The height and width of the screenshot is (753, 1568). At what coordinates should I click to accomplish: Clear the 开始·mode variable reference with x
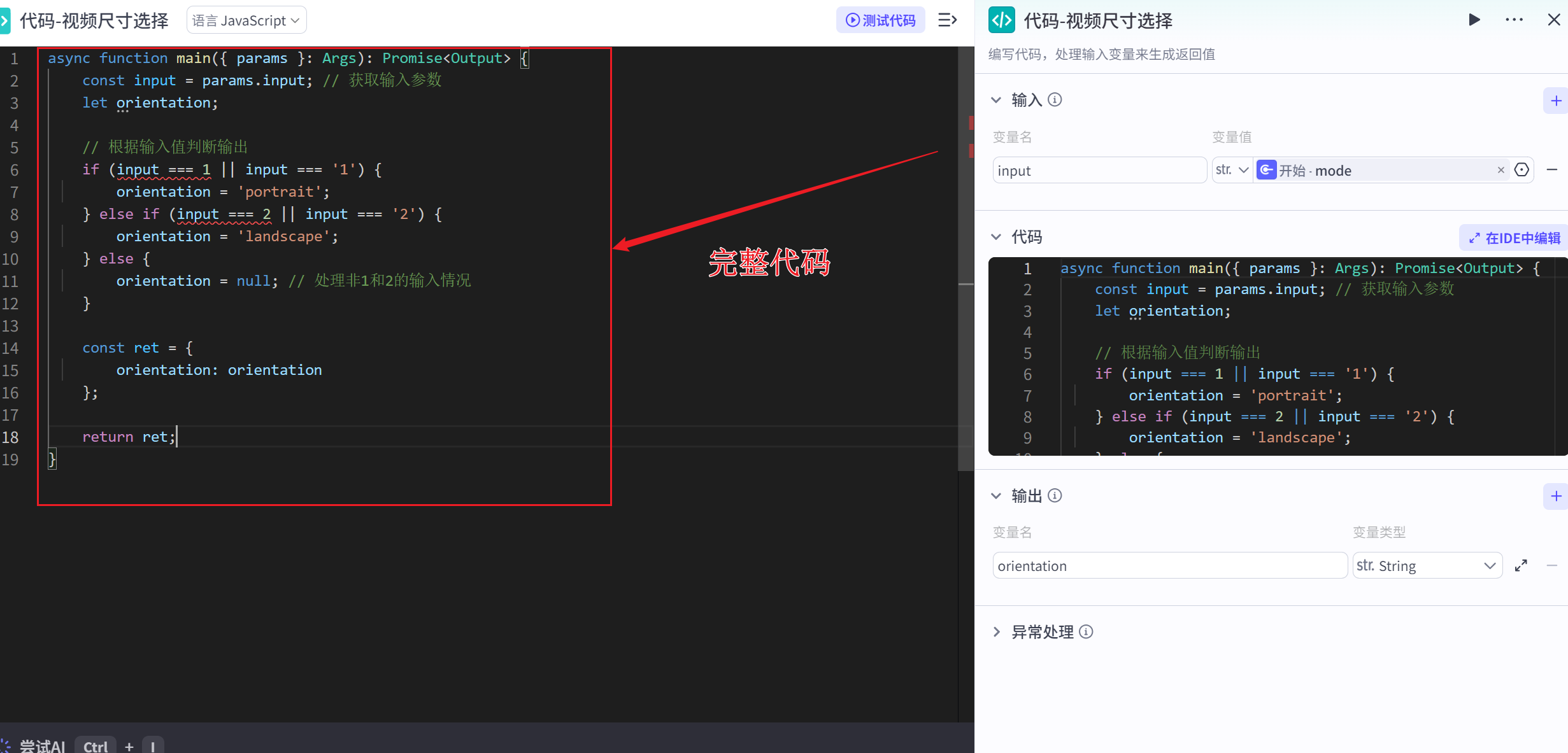click(x=1501, y=169)
